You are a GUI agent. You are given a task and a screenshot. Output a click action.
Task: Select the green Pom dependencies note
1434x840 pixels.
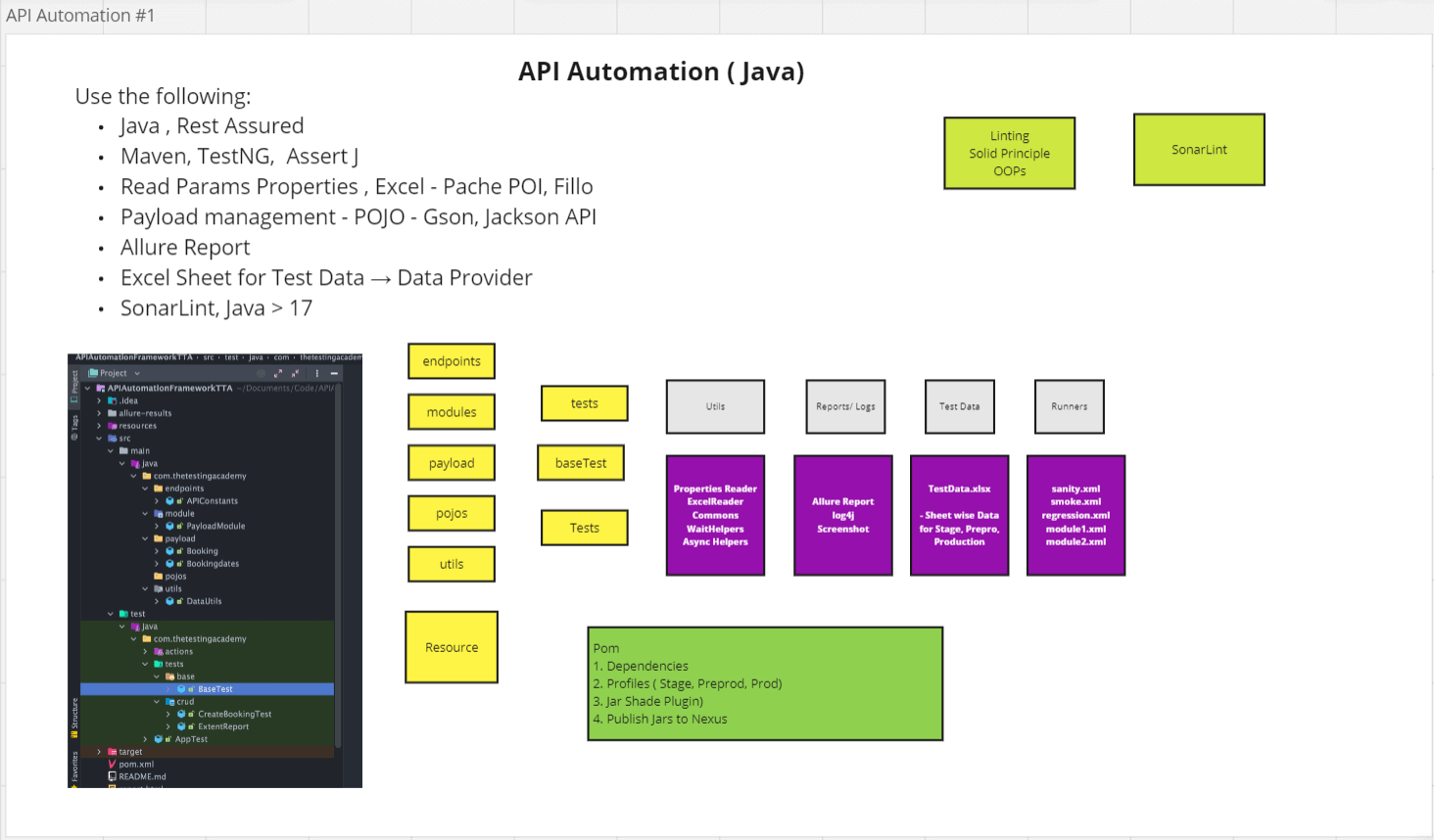[764, 683]
